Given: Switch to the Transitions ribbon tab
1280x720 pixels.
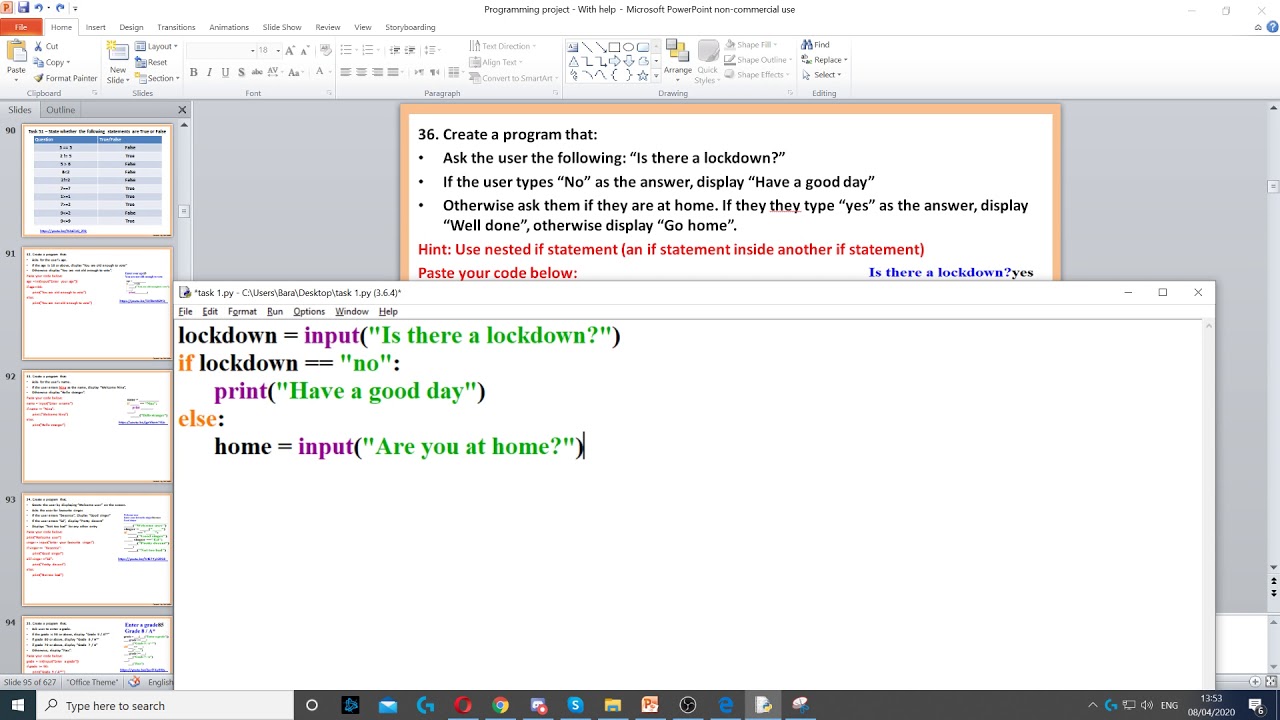Looking at the screenshot, I should click(x=176, y=27).
